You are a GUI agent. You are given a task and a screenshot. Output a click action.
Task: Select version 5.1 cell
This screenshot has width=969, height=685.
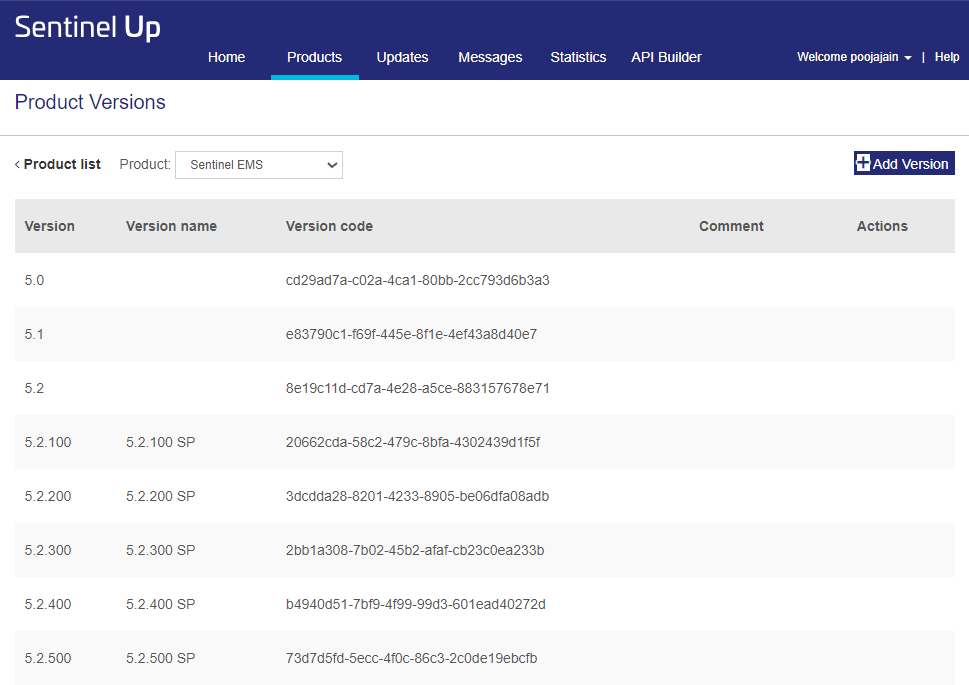pyautogui.click(x=34, y=334)
